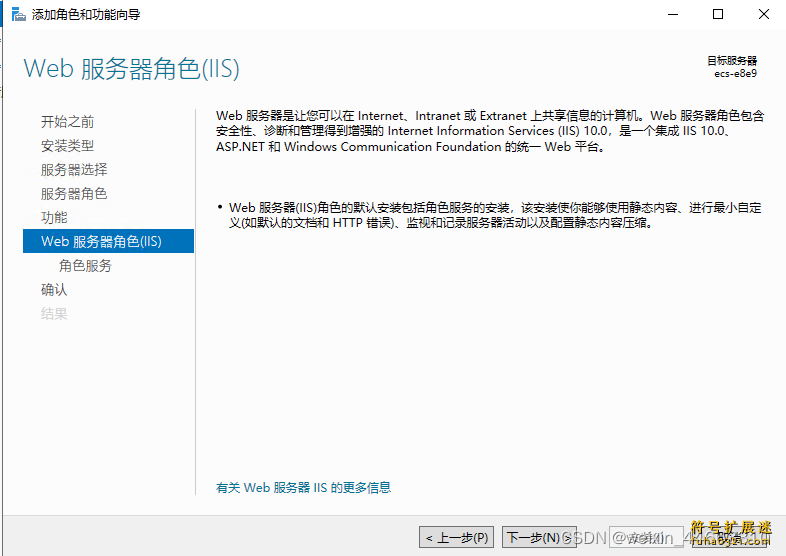This screenshot has height=556, width=786.
Task: Select the highlighted Web 服务器角色(IIS) step
Action: 108,241
